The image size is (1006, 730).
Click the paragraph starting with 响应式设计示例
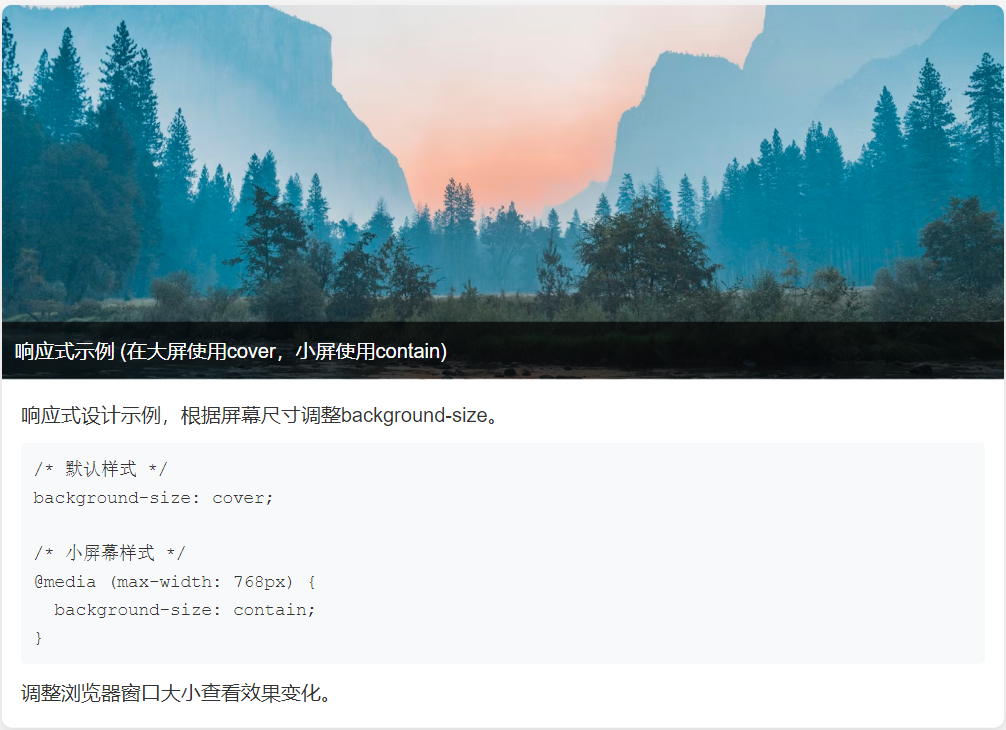pos(260,415)
